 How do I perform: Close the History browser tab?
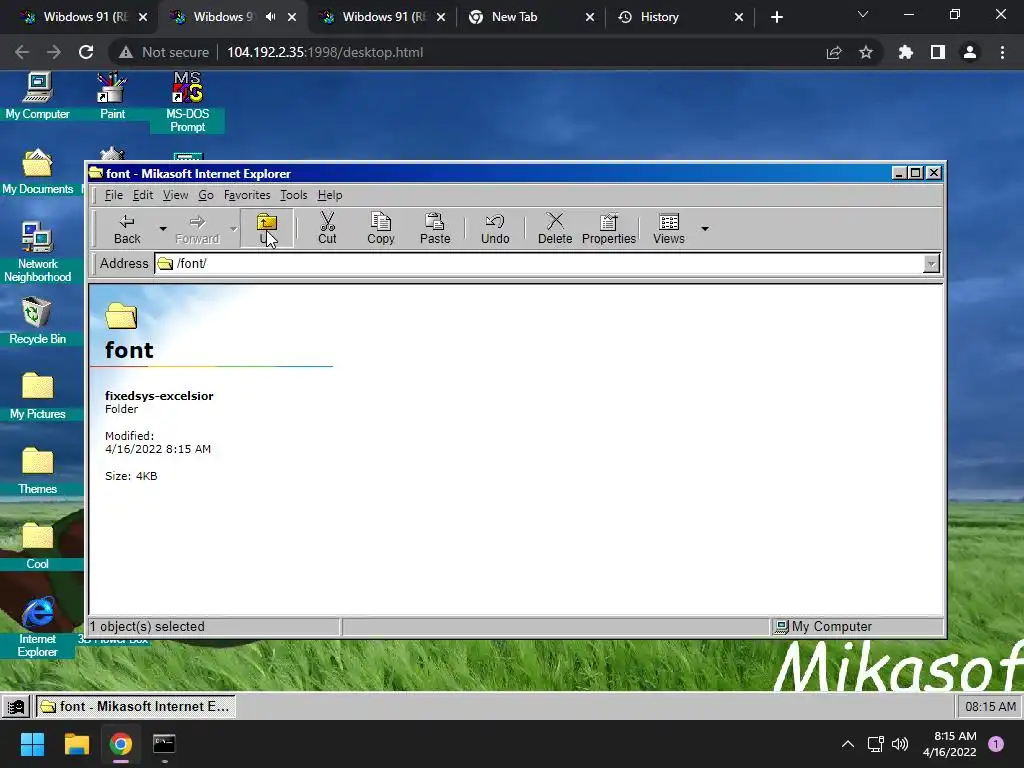(x=739, y=17)
